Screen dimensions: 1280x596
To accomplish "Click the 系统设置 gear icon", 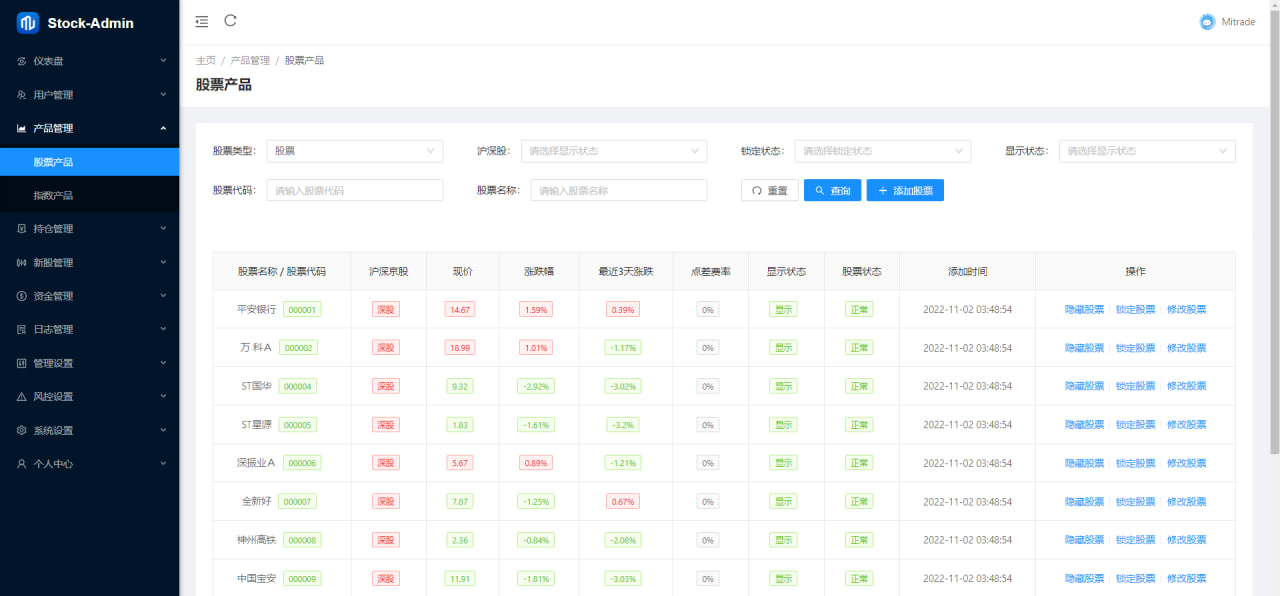I will pyautogui.click(x=22, y=431).
